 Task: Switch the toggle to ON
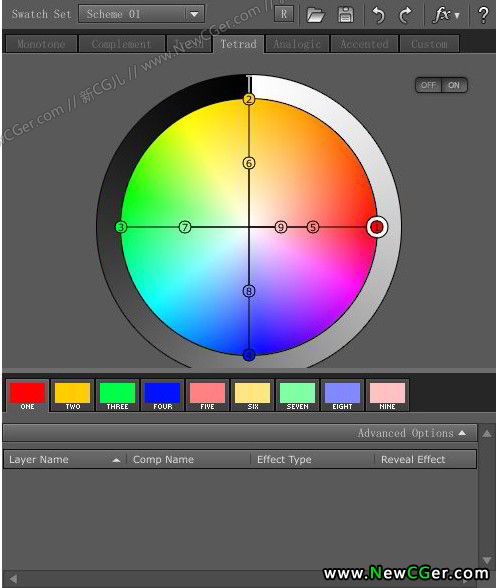454,85
